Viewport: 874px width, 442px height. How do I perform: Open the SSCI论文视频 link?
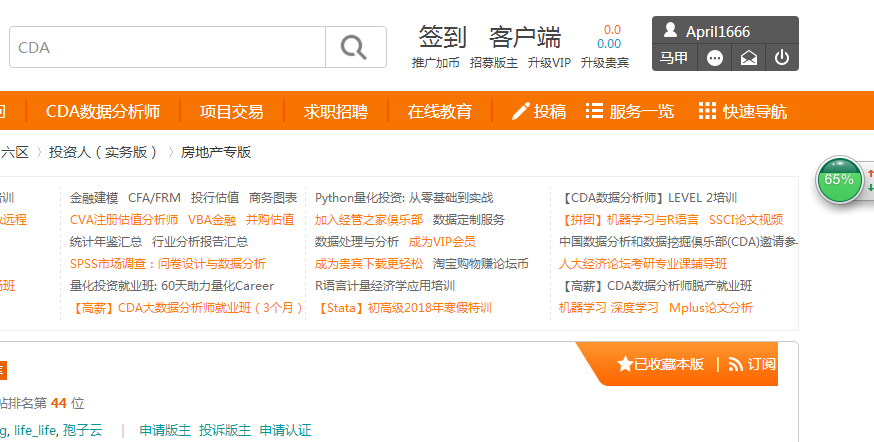click(746, 220)
